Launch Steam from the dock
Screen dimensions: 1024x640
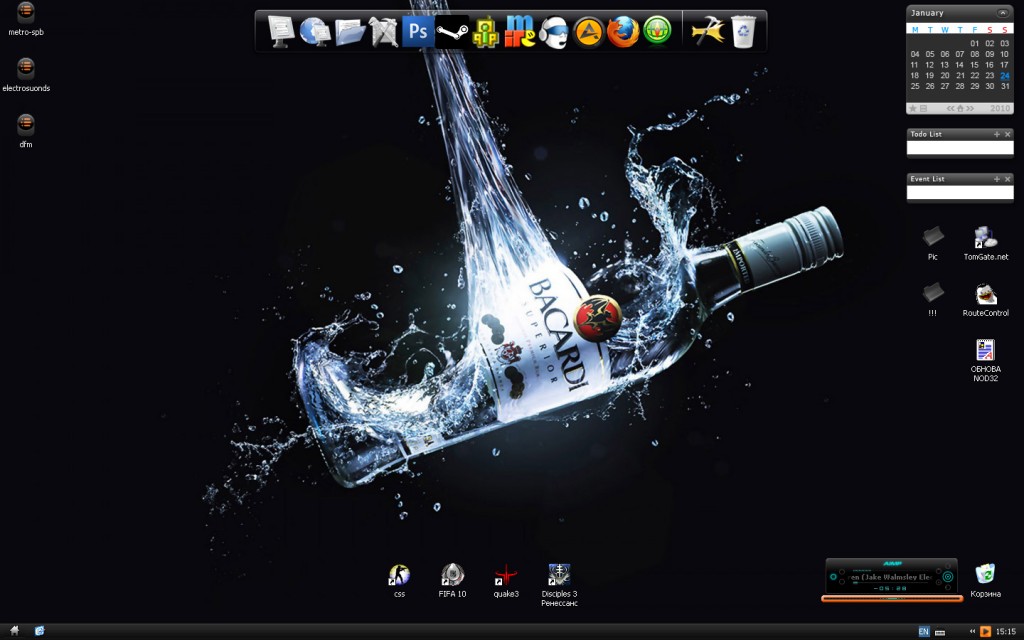point(452,31)
